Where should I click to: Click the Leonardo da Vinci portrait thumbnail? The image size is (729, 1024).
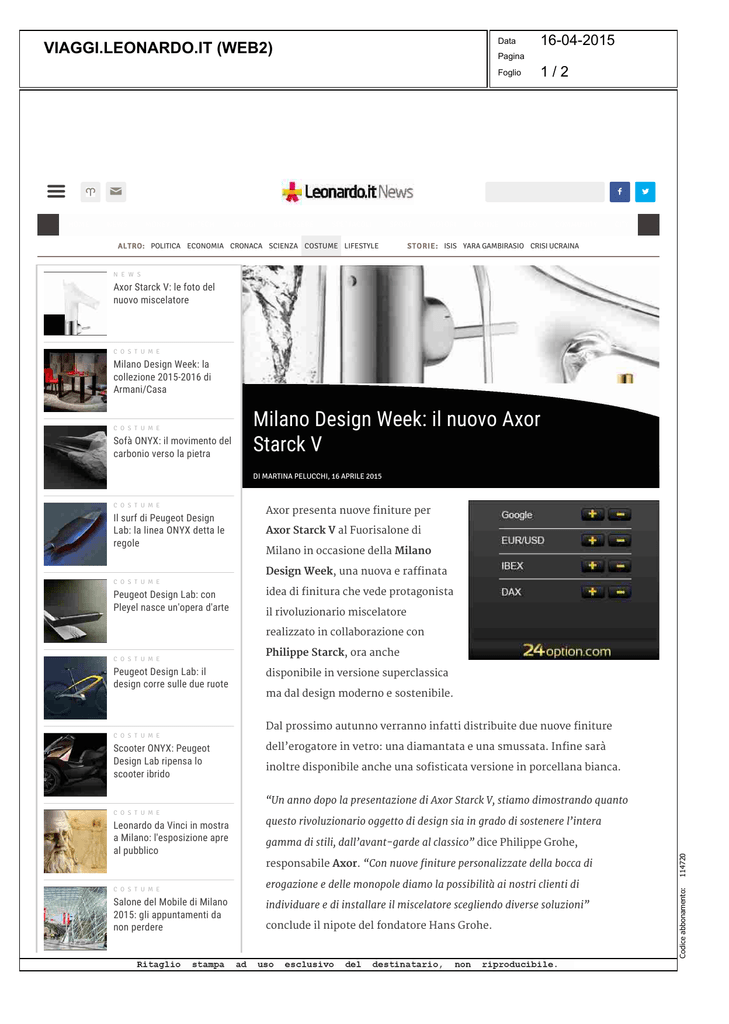(75, 841)
